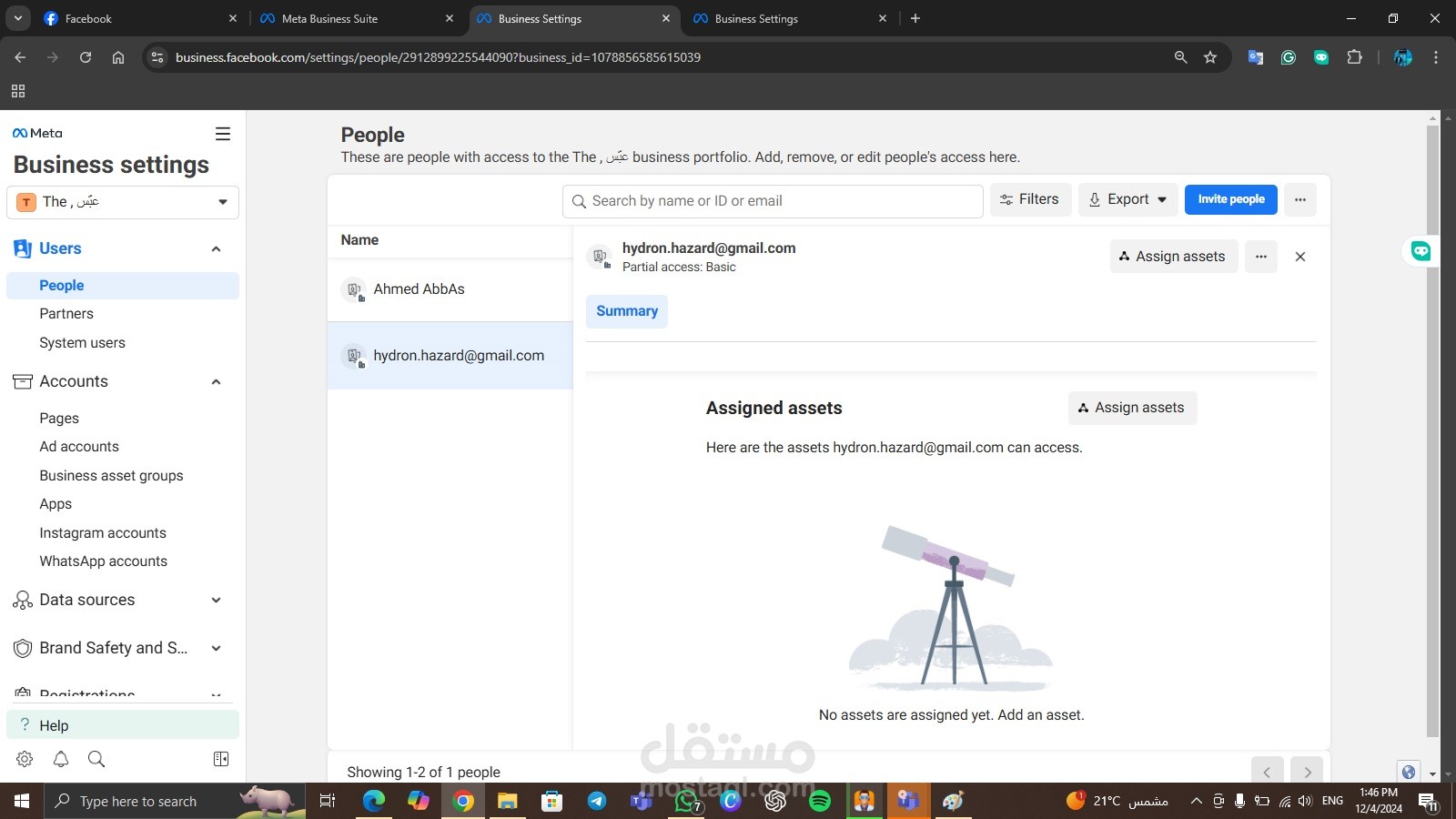Open Instagram accounts in sidebar
Image resolution: width=1456 pixels, height=819 pixels.
(103, 533)
